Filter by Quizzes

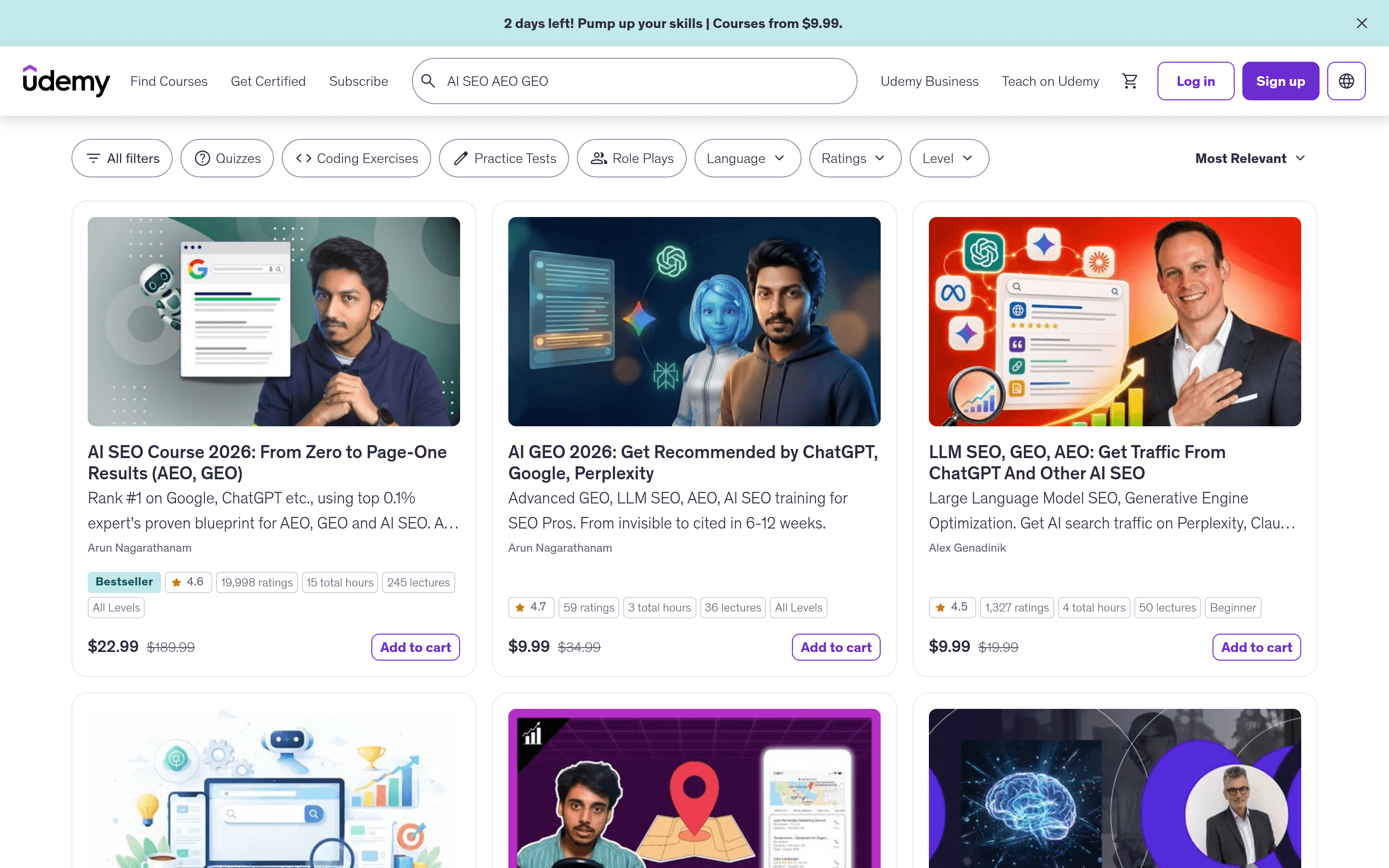[x=227, y=158]
